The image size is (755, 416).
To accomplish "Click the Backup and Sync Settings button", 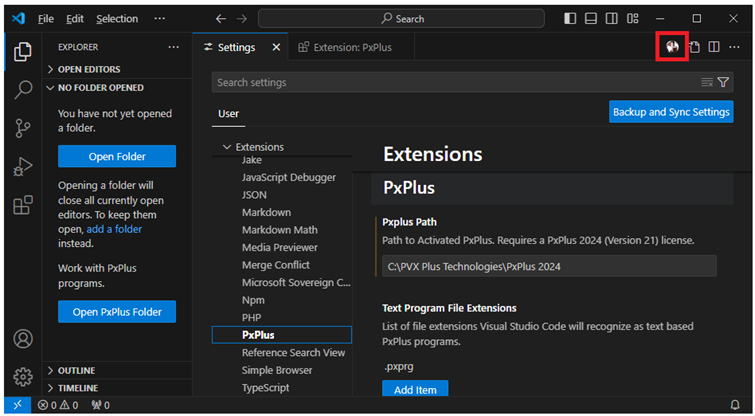I will [671, 112].
